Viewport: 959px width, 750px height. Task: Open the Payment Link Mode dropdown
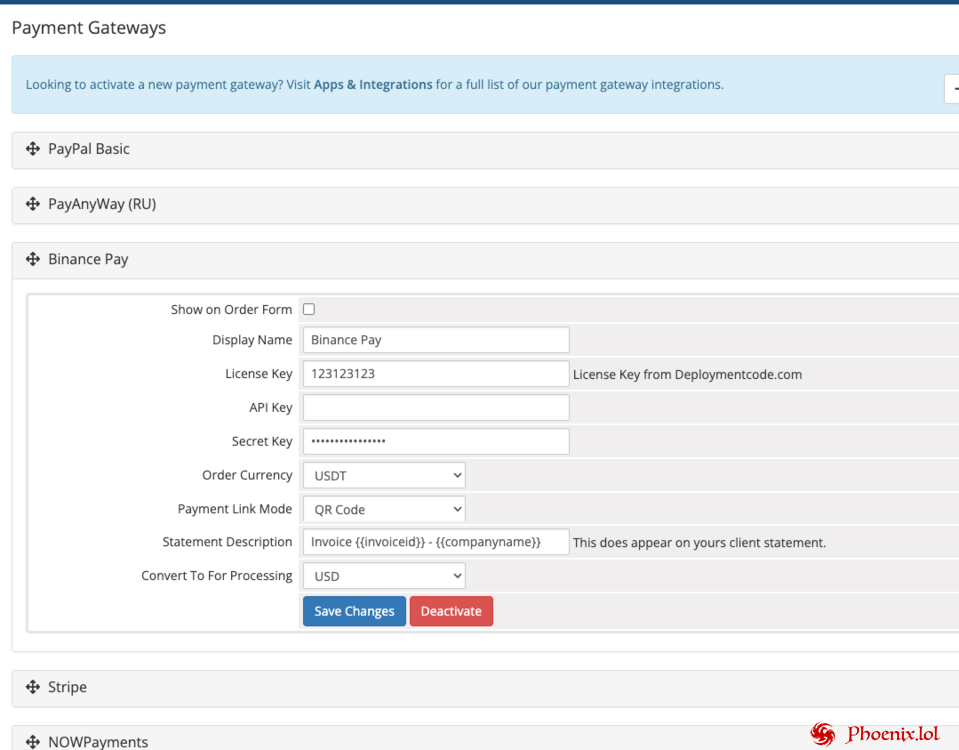[x=384, y=509]
